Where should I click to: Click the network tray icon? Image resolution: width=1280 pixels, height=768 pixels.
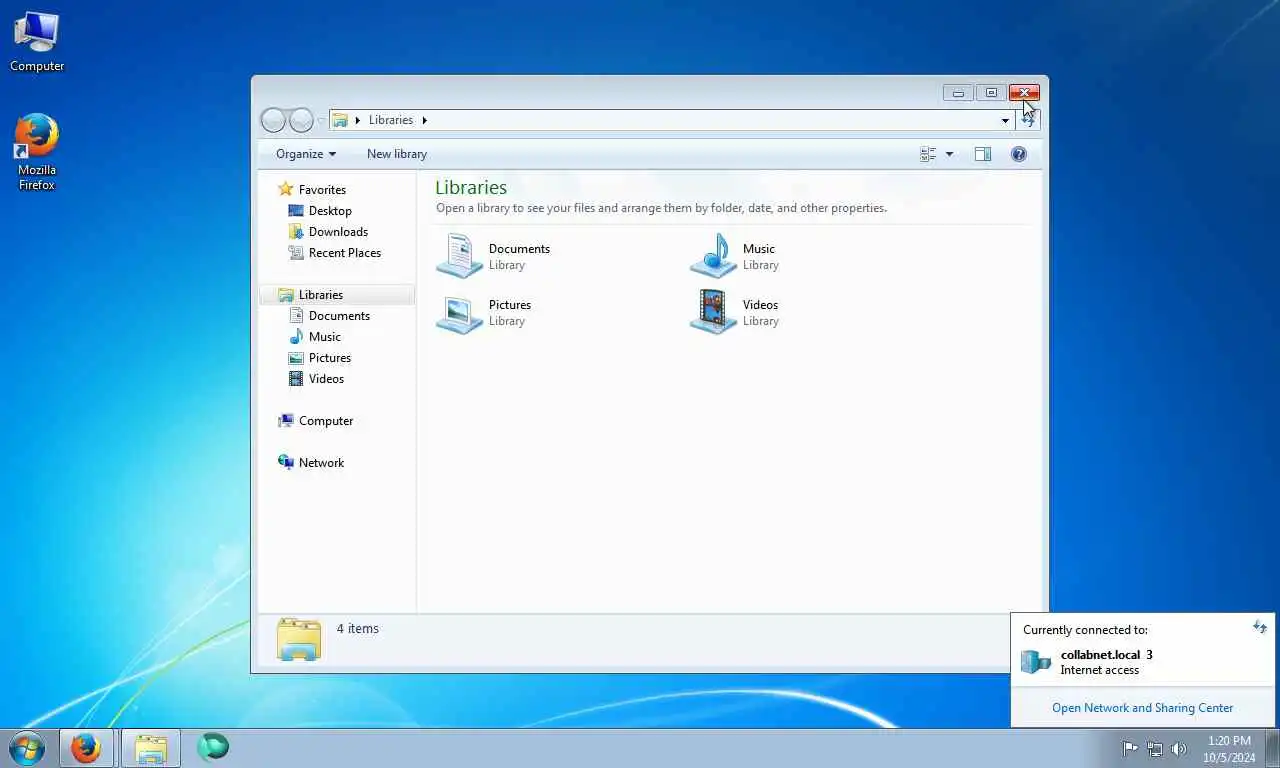(x=1155, y=748)
